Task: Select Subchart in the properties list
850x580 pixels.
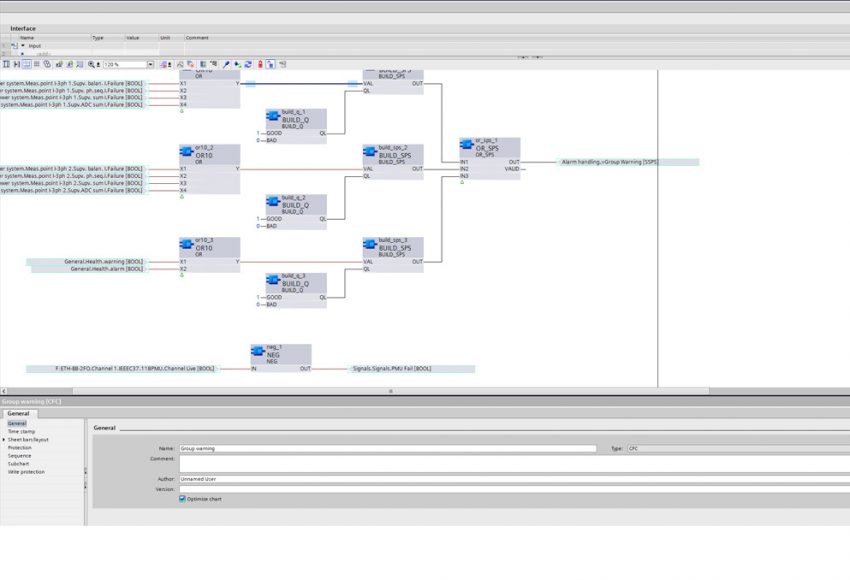Action: tap(18, 463)
